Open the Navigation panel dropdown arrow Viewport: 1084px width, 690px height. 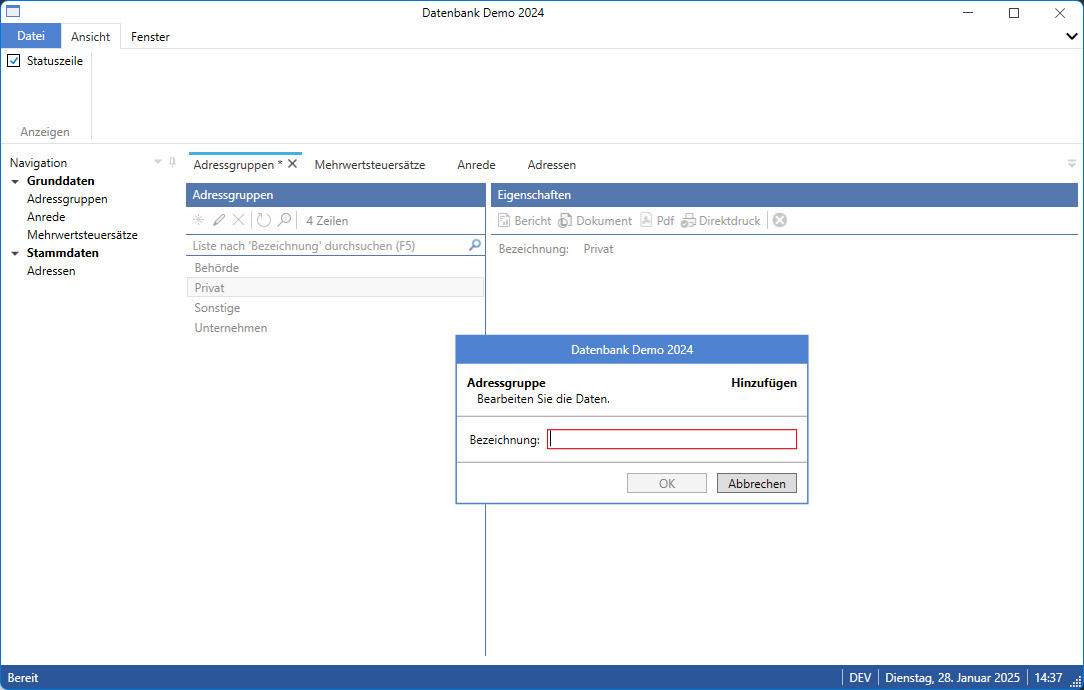click(157, 162)
